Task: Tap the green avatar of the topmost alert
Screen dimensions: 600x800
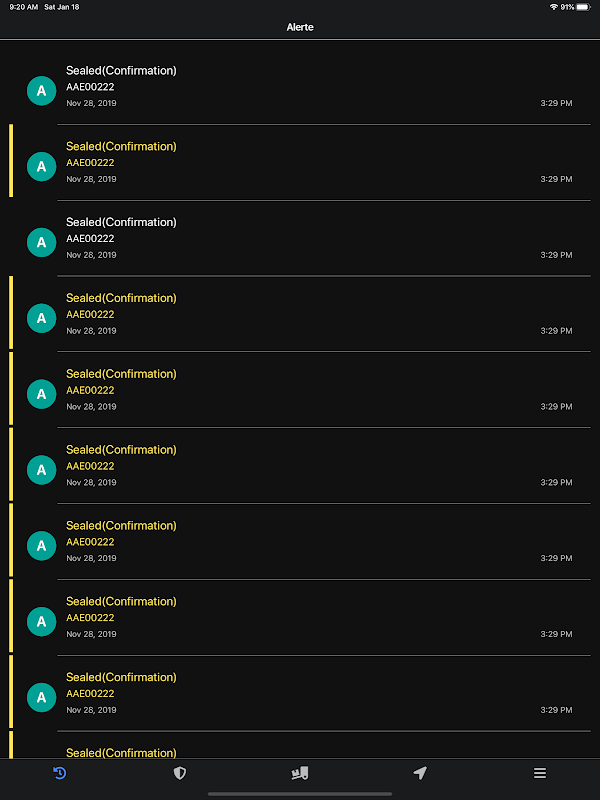Action: pos(41,90)
